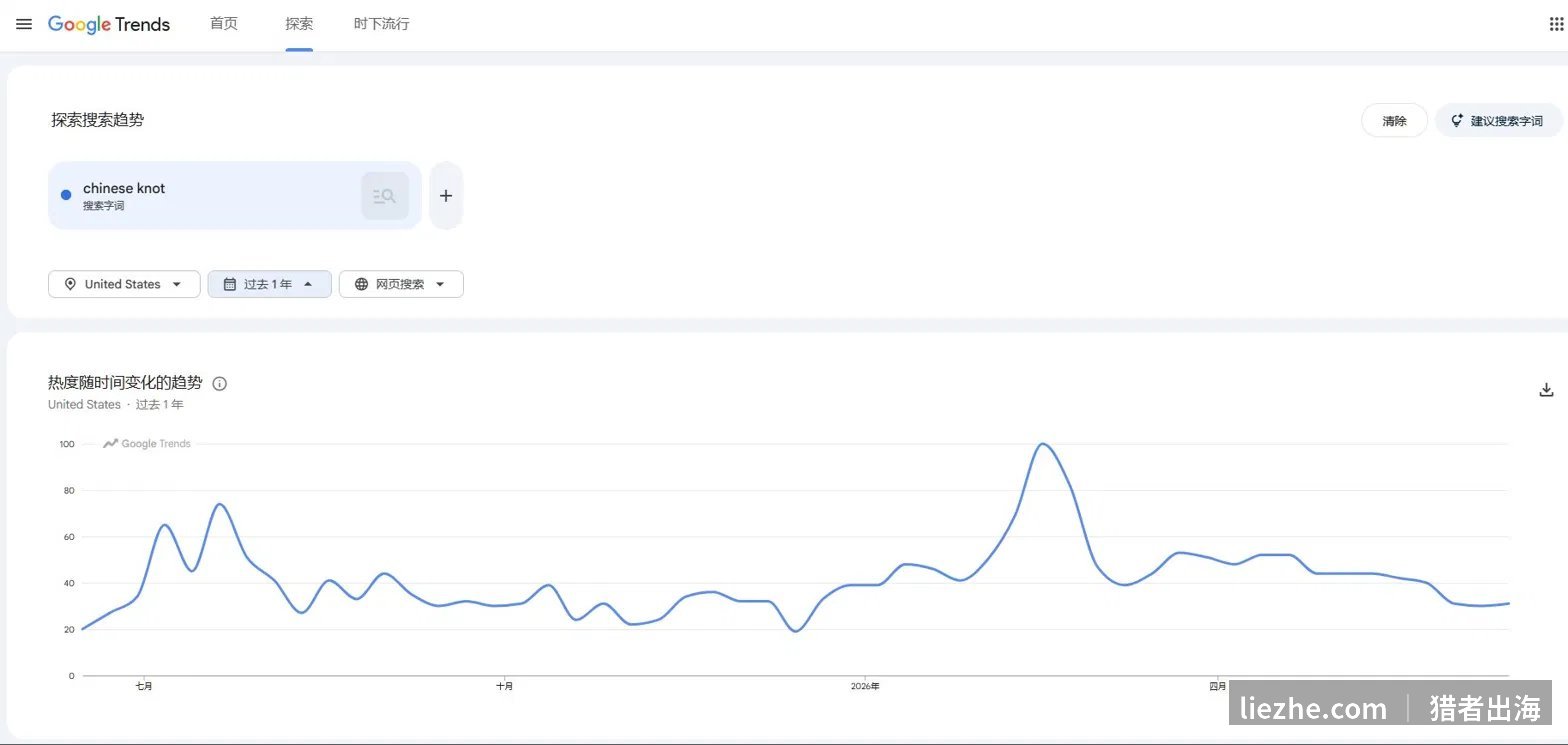This screenshot has height=745, width=1568.
Task: Go to the 首页 tab
Action: (224, 23)
